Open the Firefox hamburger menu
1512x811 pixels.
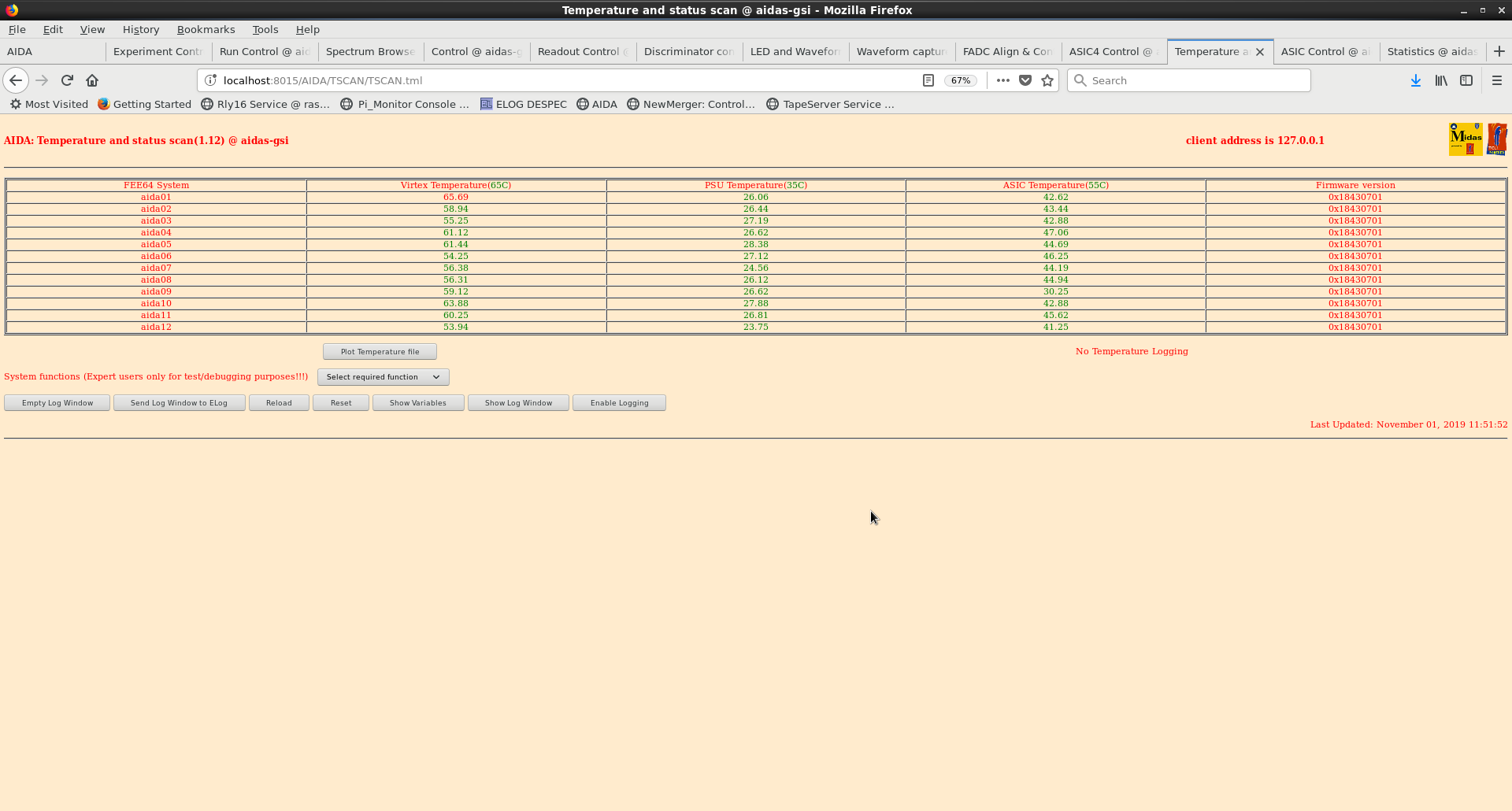[1497, 80]
